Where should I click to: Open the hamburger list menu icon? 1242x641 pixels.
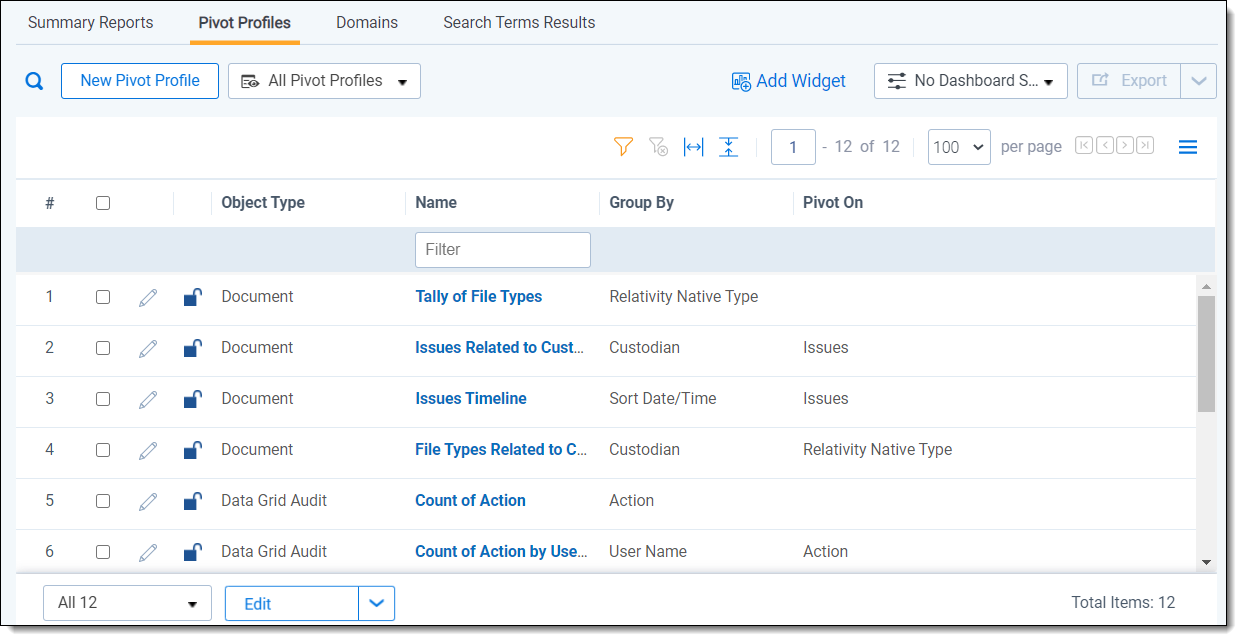(x=1187, y=147)
